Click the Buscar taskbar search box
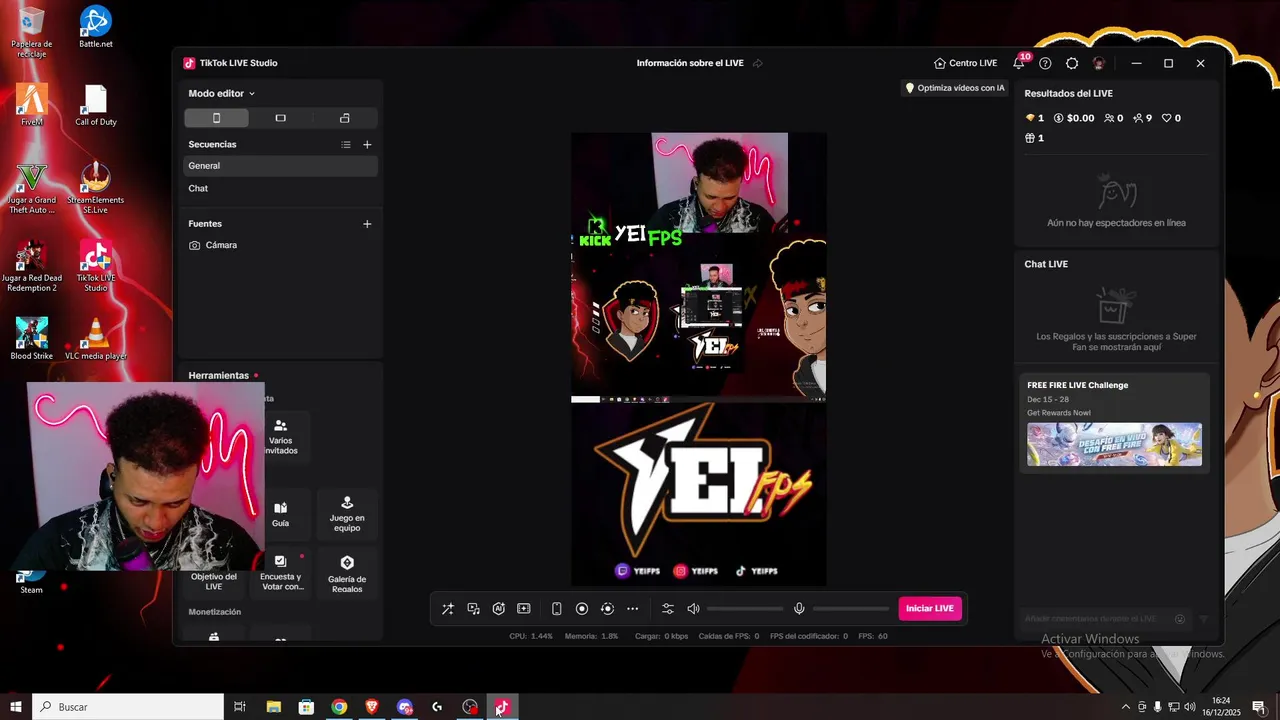 (128, 707)
